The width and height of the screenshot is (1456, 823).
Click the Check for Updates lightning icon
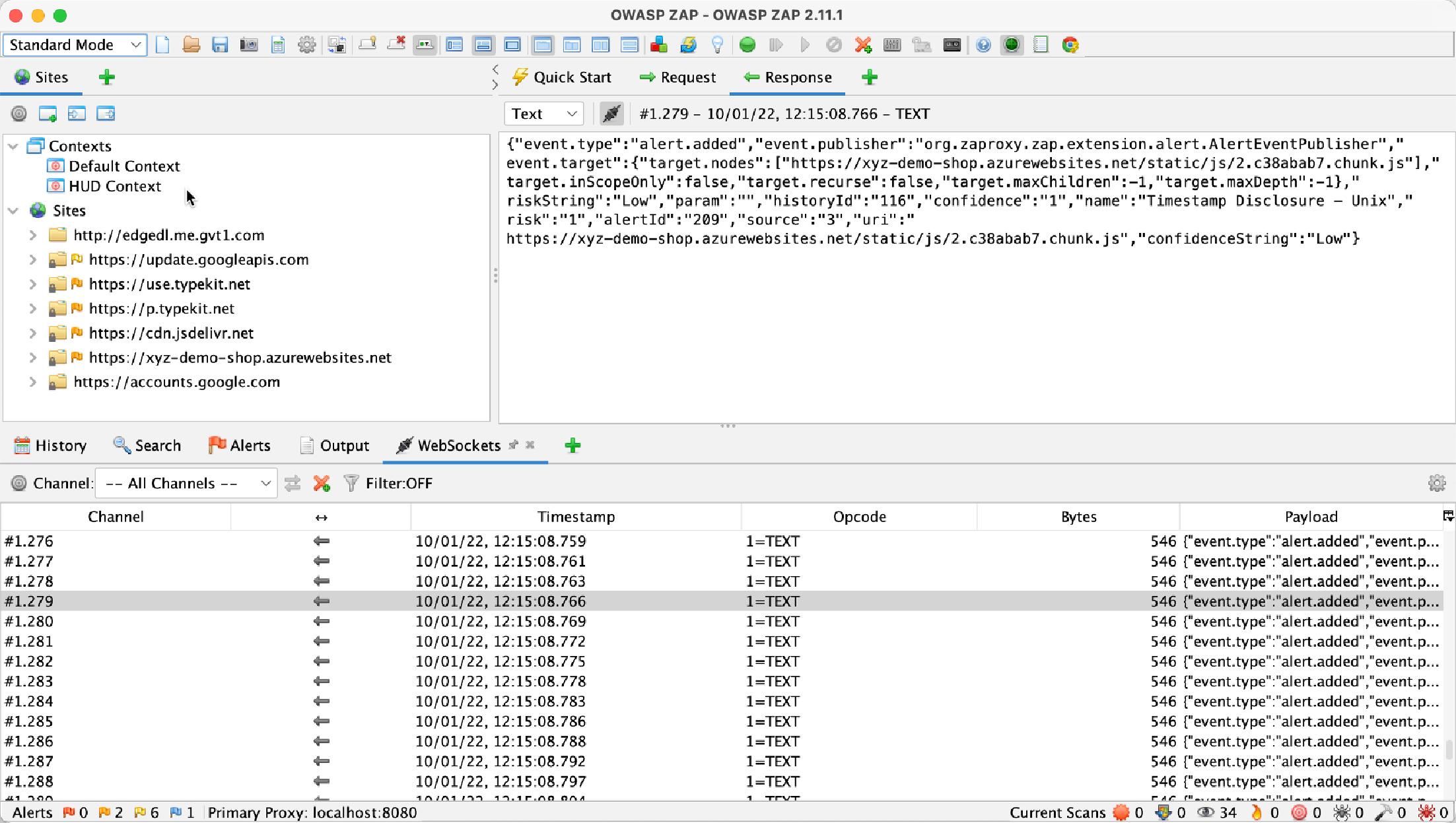(x=688, y=45)
